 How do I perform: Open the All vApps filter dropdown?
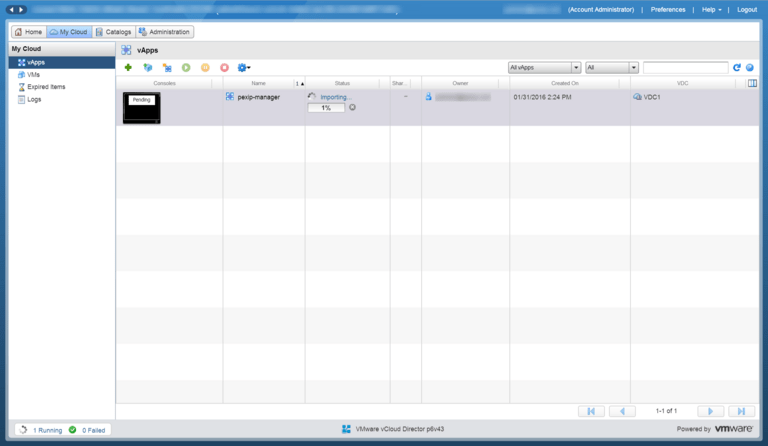click(x=544, y=68)
